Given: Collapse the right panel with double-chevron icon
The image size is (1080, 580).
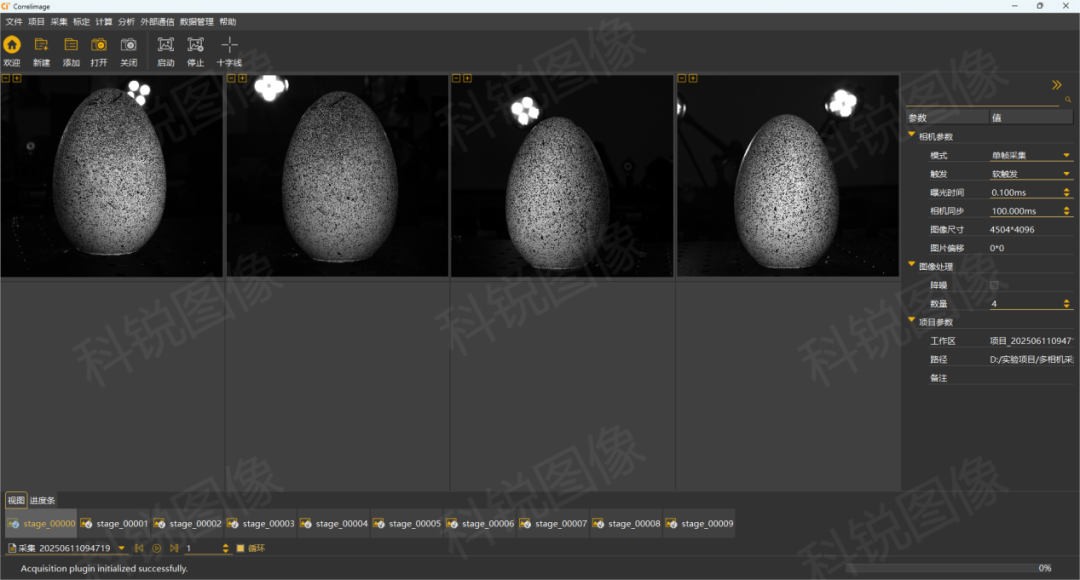Looking at the screenshot, I should tap(1056, 85).
